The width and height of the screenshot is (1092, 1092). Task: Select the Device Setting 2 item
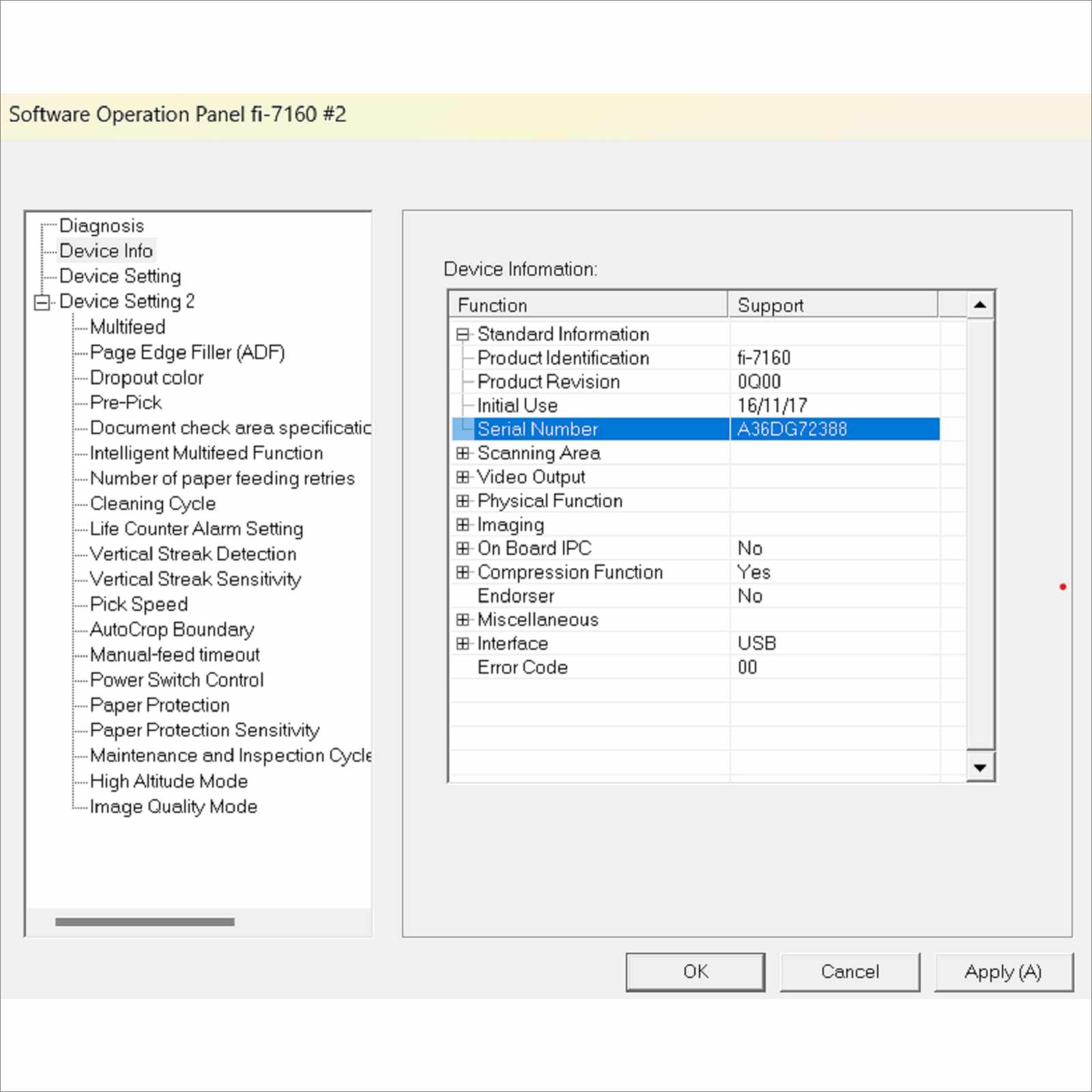click(127, 302)
